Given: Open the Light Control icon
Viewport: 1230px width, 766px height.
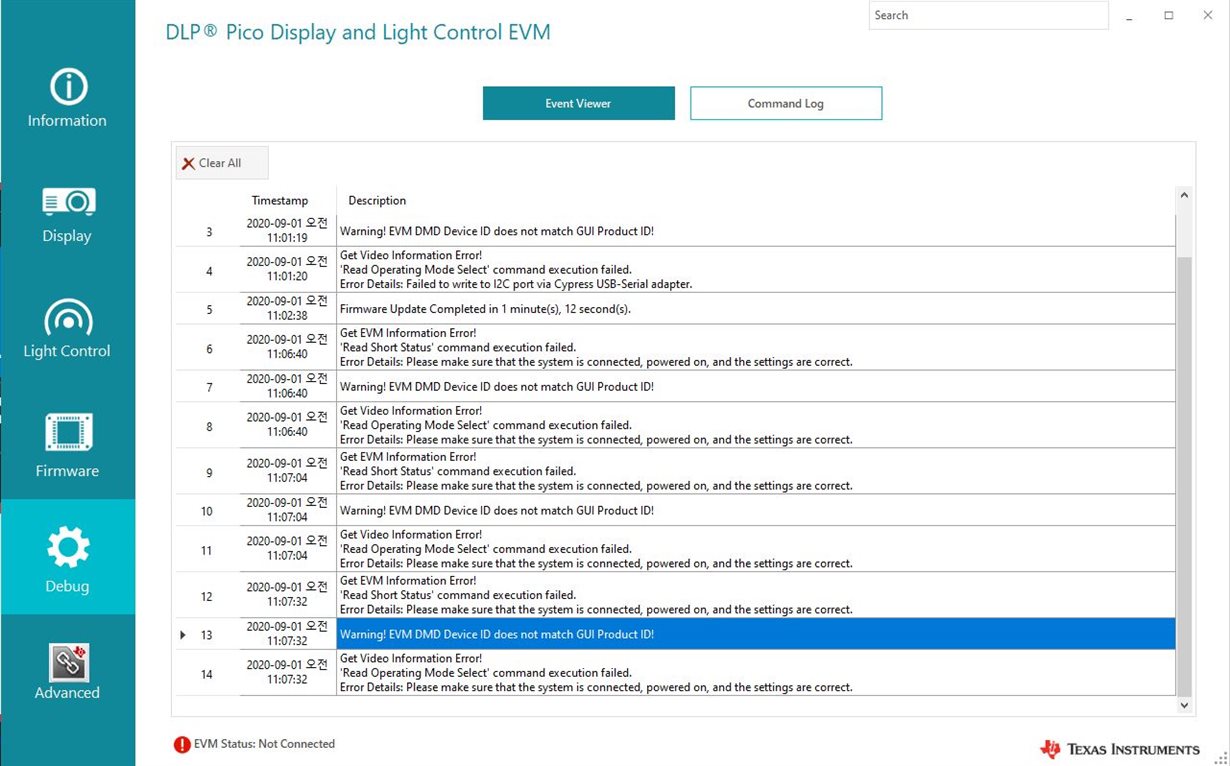Looking at the screenshot, I should [x=68, y=317].
